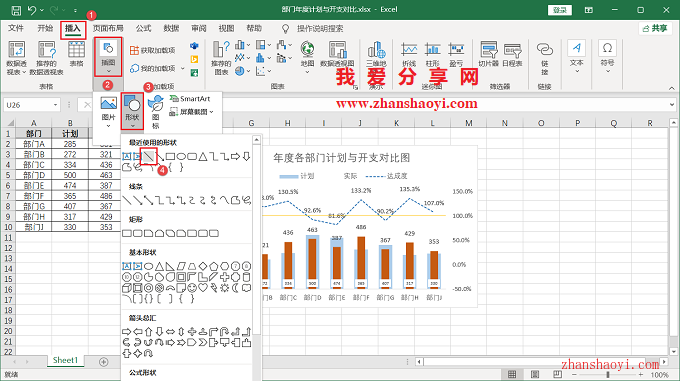Insert a 表格 table
680x381 pixels.
(76, 54)
